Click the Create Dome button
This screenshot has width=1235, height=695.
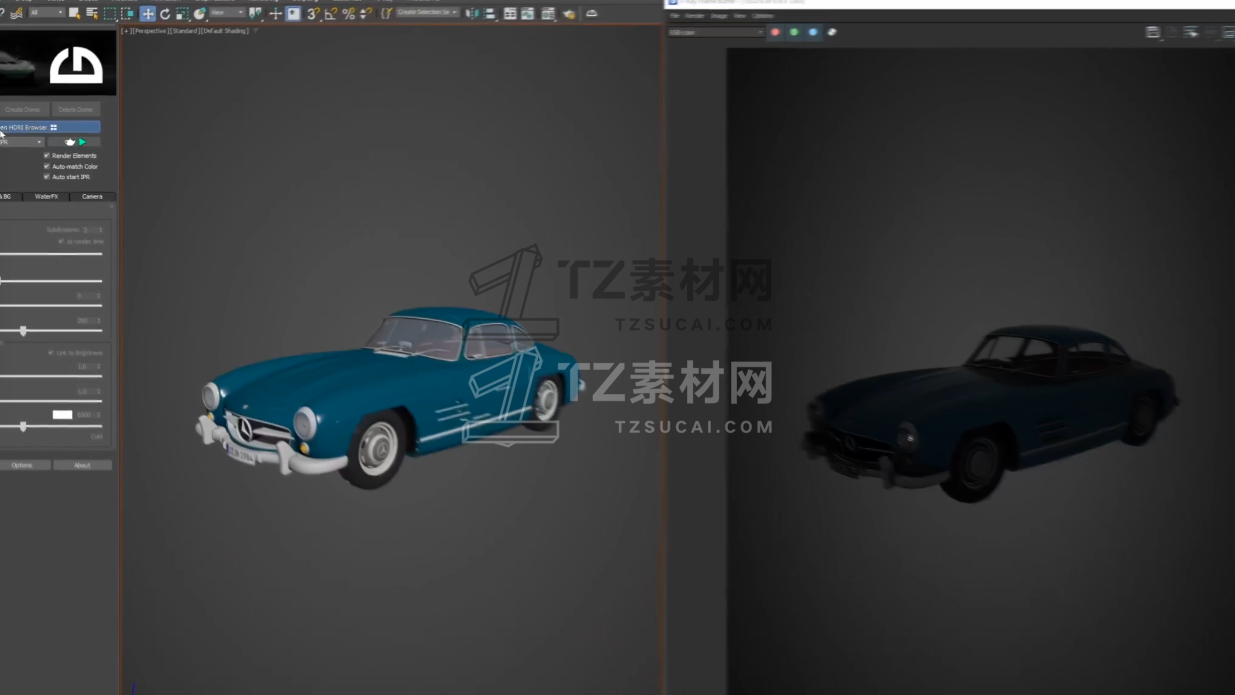[22, 109]
